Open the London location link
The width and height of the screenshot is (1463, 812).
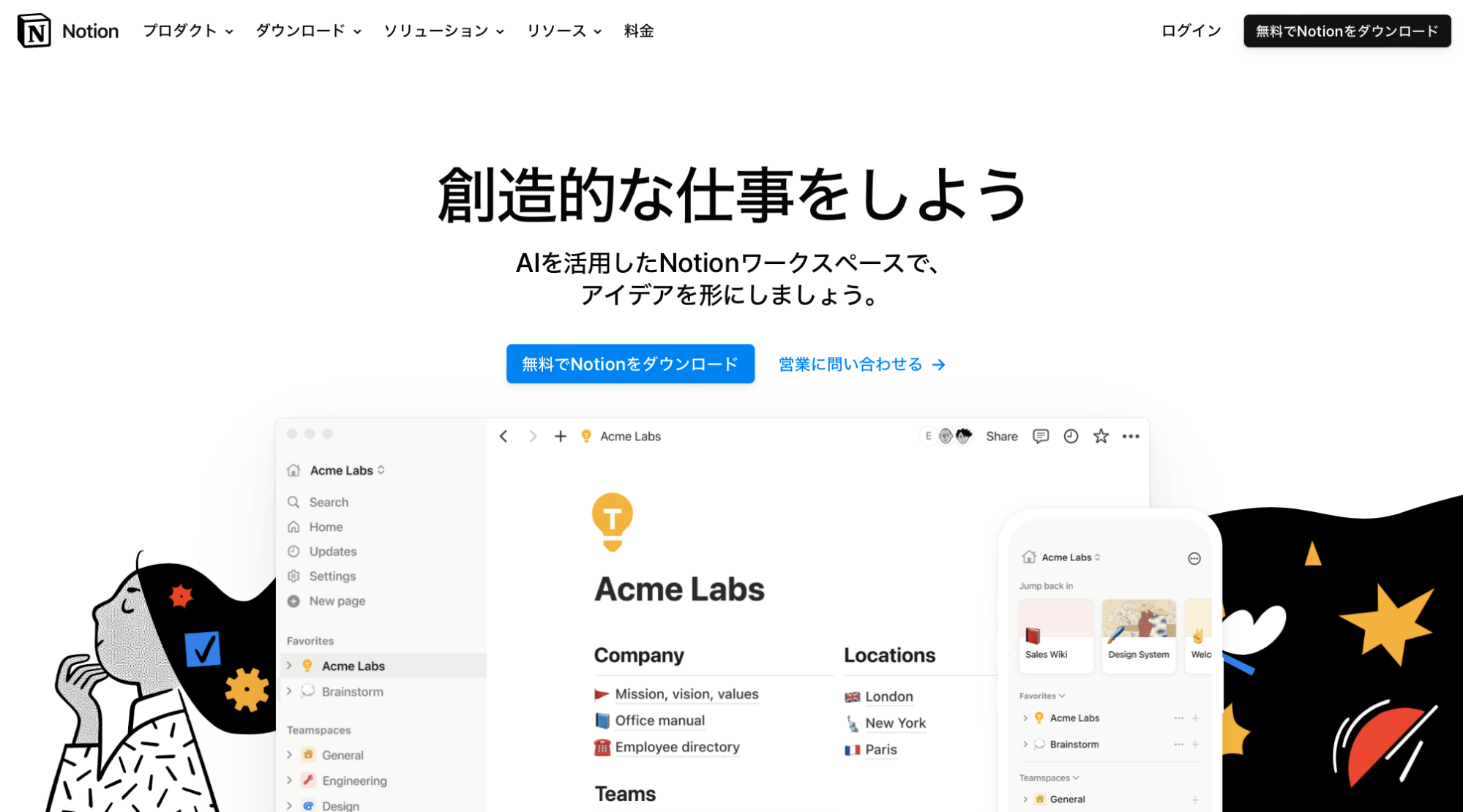click(888, 696)
